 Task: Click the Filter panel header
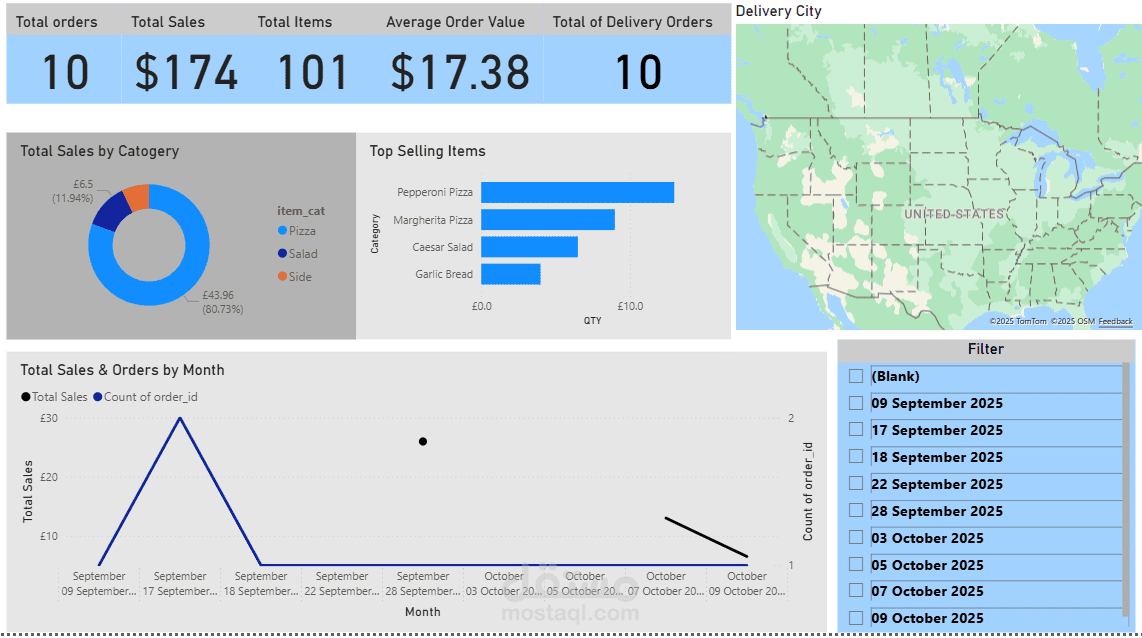click(985, 348)
